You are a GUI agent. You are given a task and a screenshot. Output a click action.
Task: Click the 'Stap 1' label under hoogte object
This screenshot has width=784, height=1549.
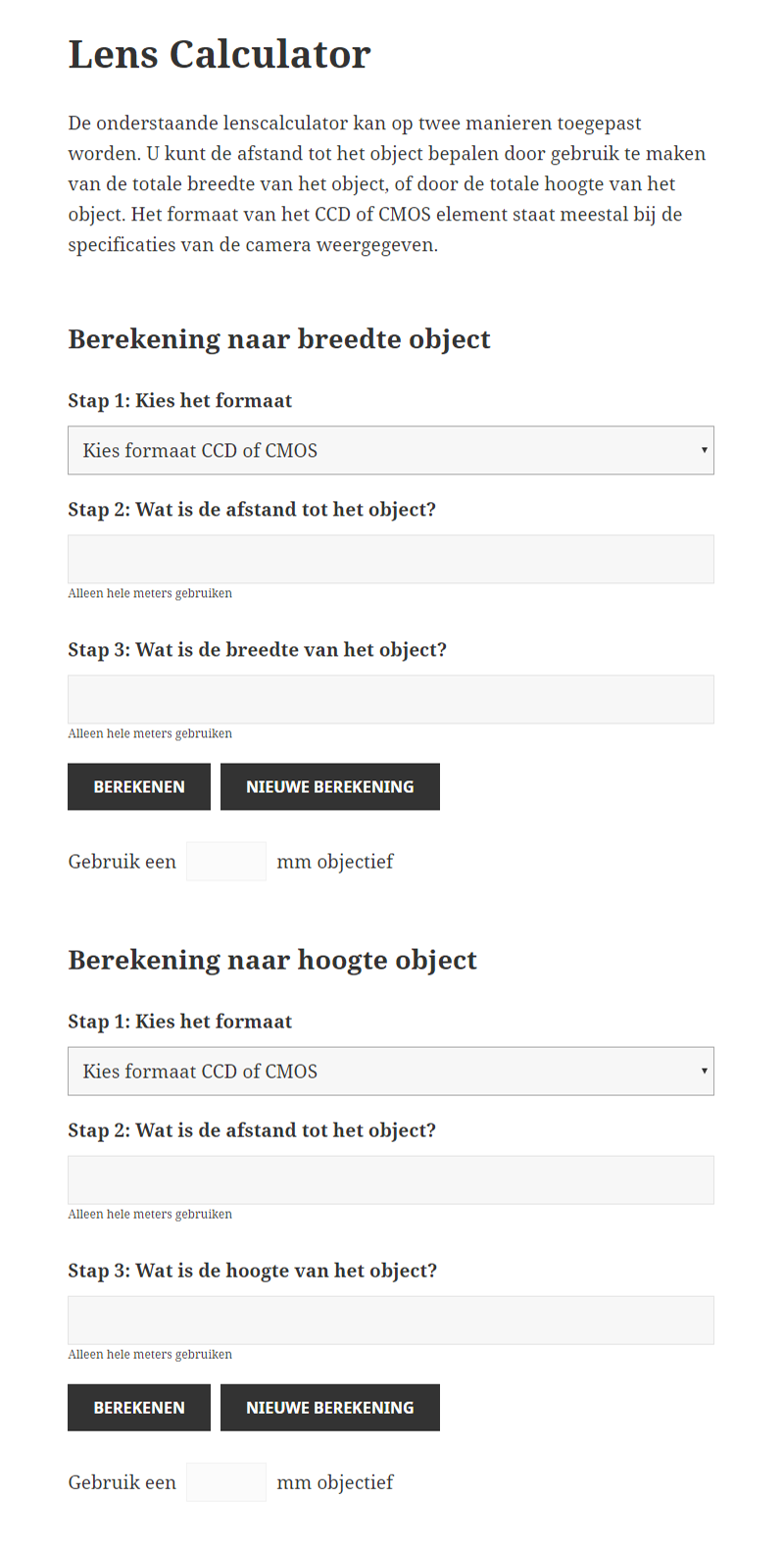click(180, 1022)
